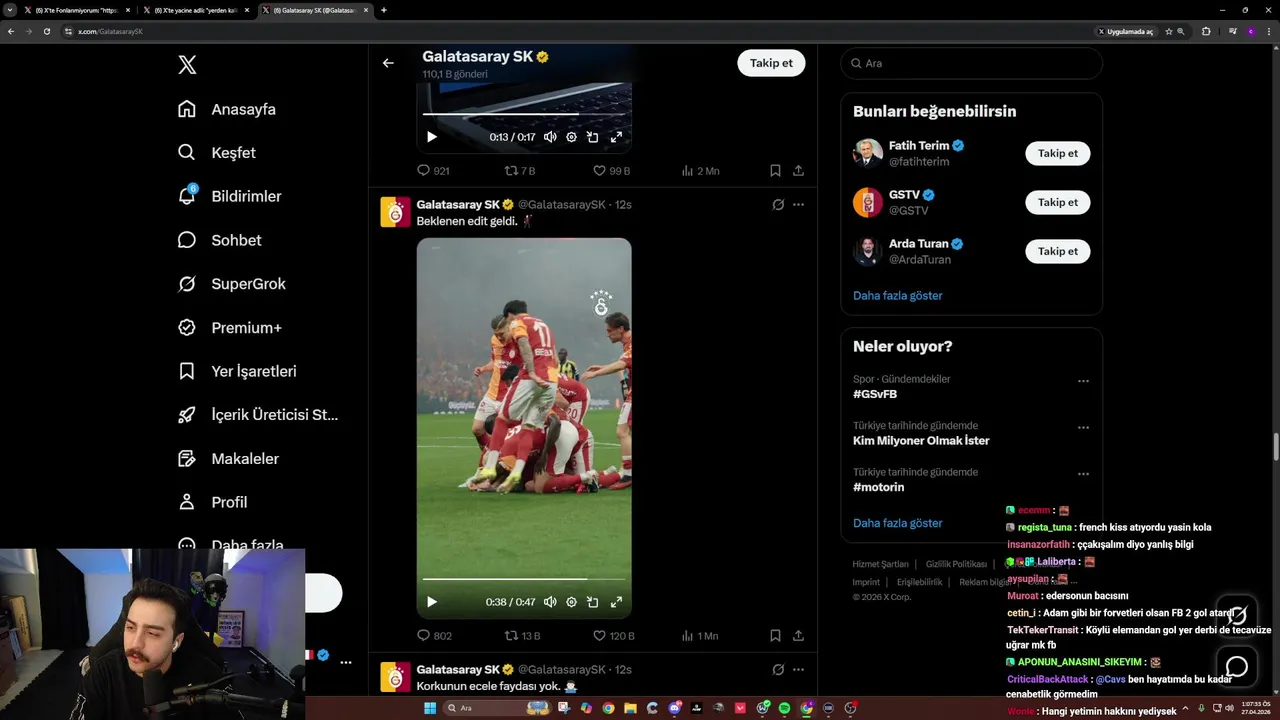Play the upper video at 0:13
The width and height of the screenshot is (1280, 720).
(x=432, y=137)
